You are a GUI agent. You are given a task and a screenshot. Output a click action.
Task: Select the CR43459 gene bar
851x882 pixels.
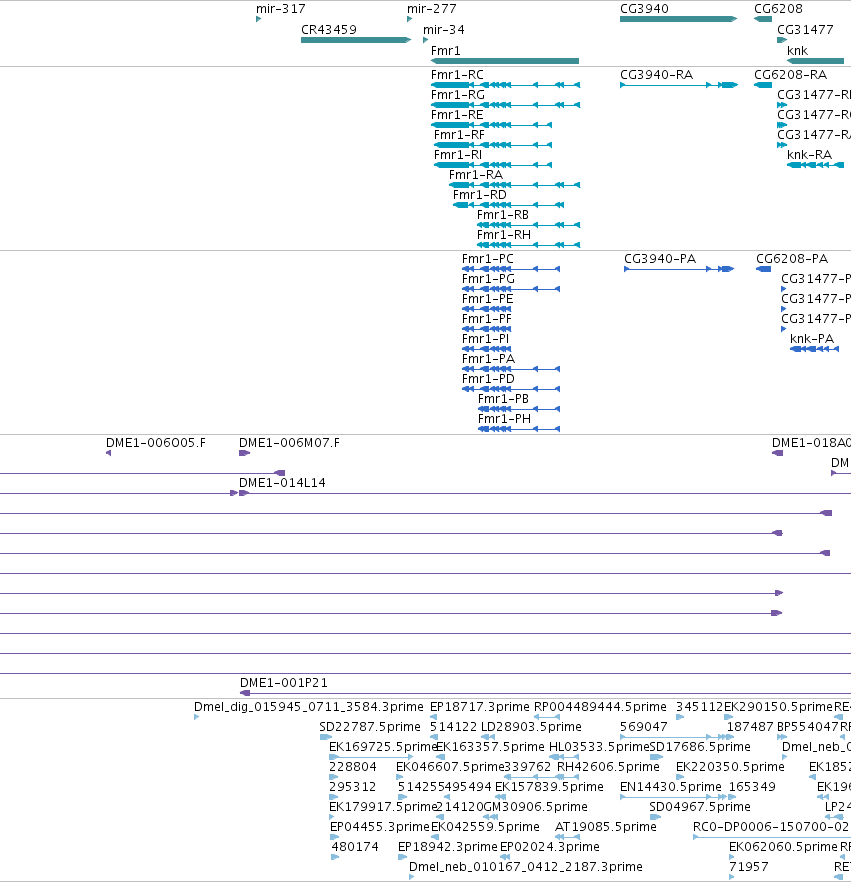pos(356,40)
